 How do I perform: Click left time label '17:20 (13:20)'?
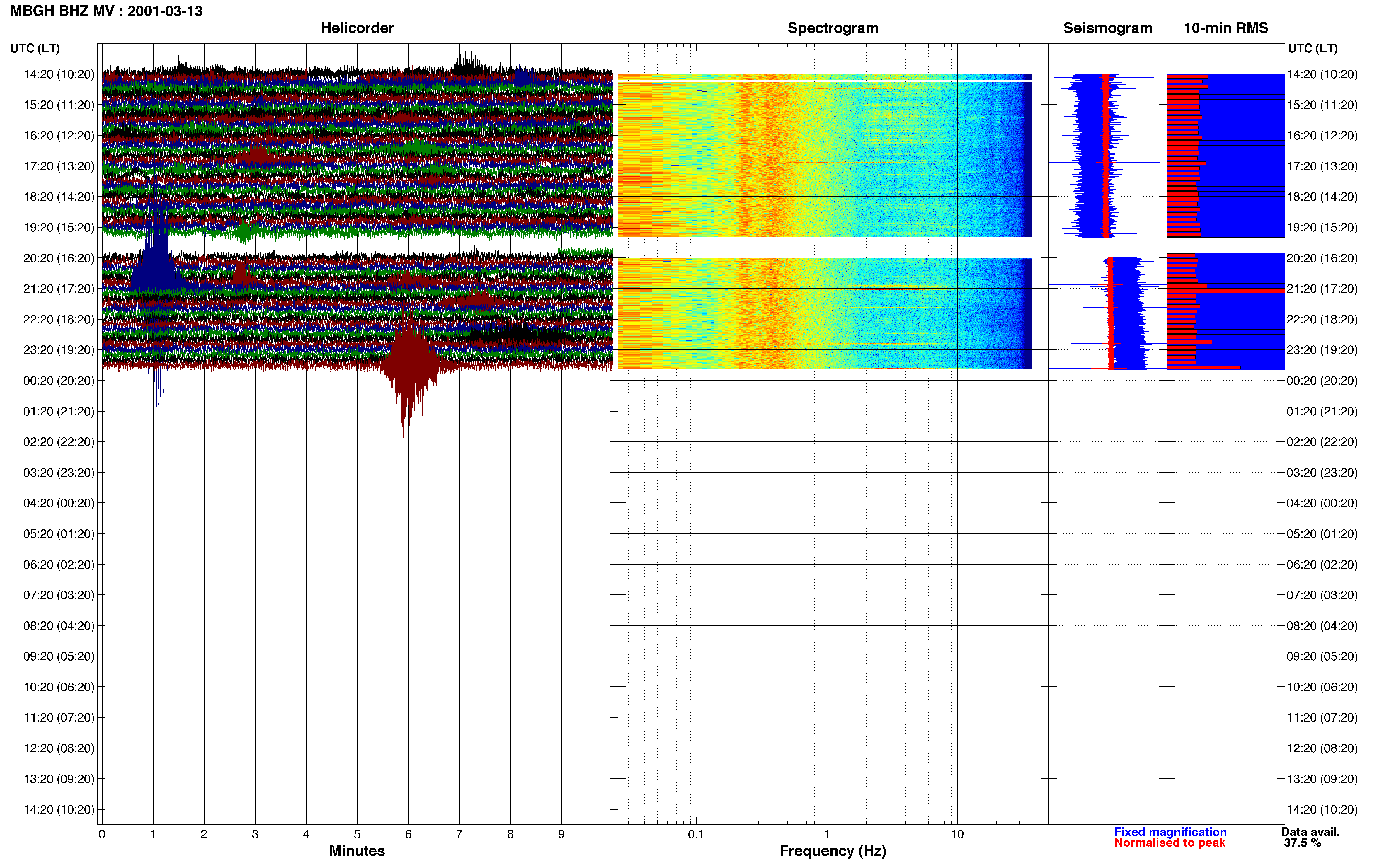pos(59,166)
